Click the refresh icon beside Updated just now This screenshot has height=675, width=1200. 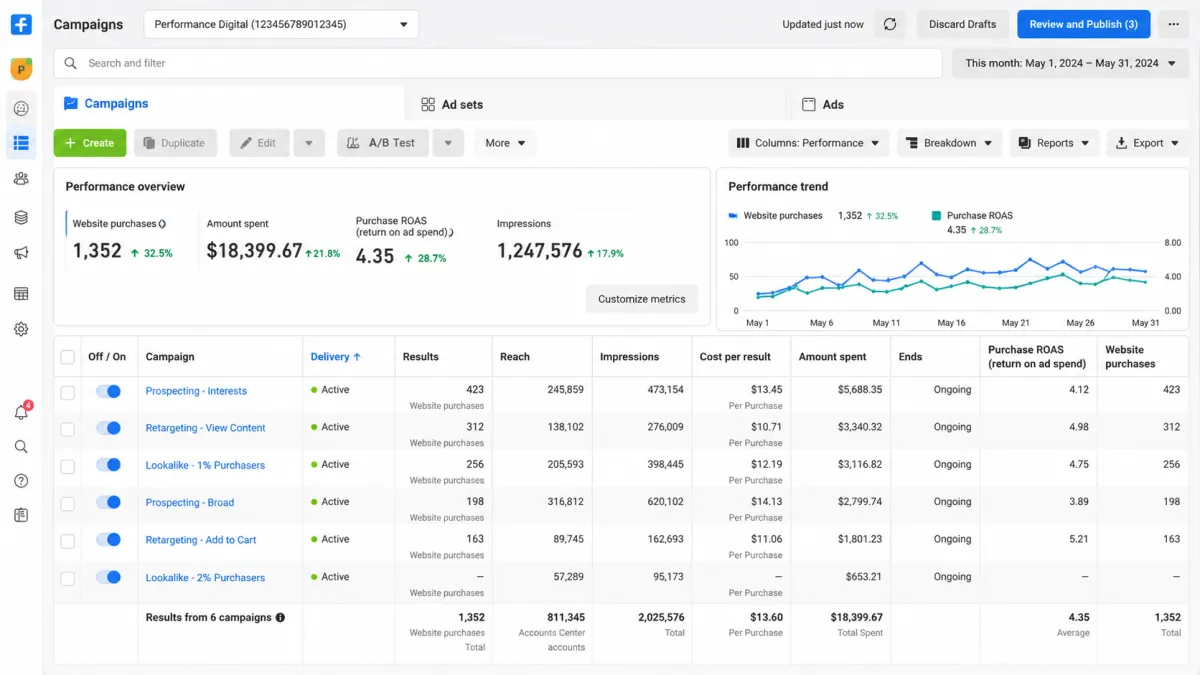click(890, 24)
